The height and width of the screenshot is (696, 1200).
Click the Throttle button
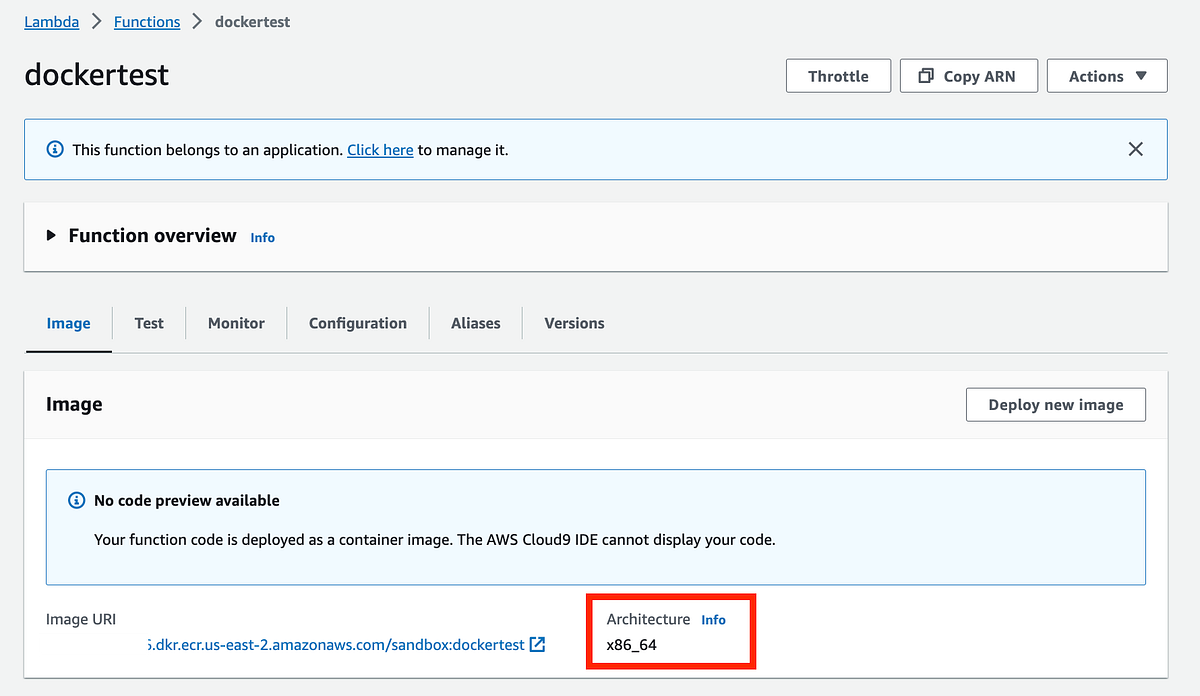(x=838, y=75)
